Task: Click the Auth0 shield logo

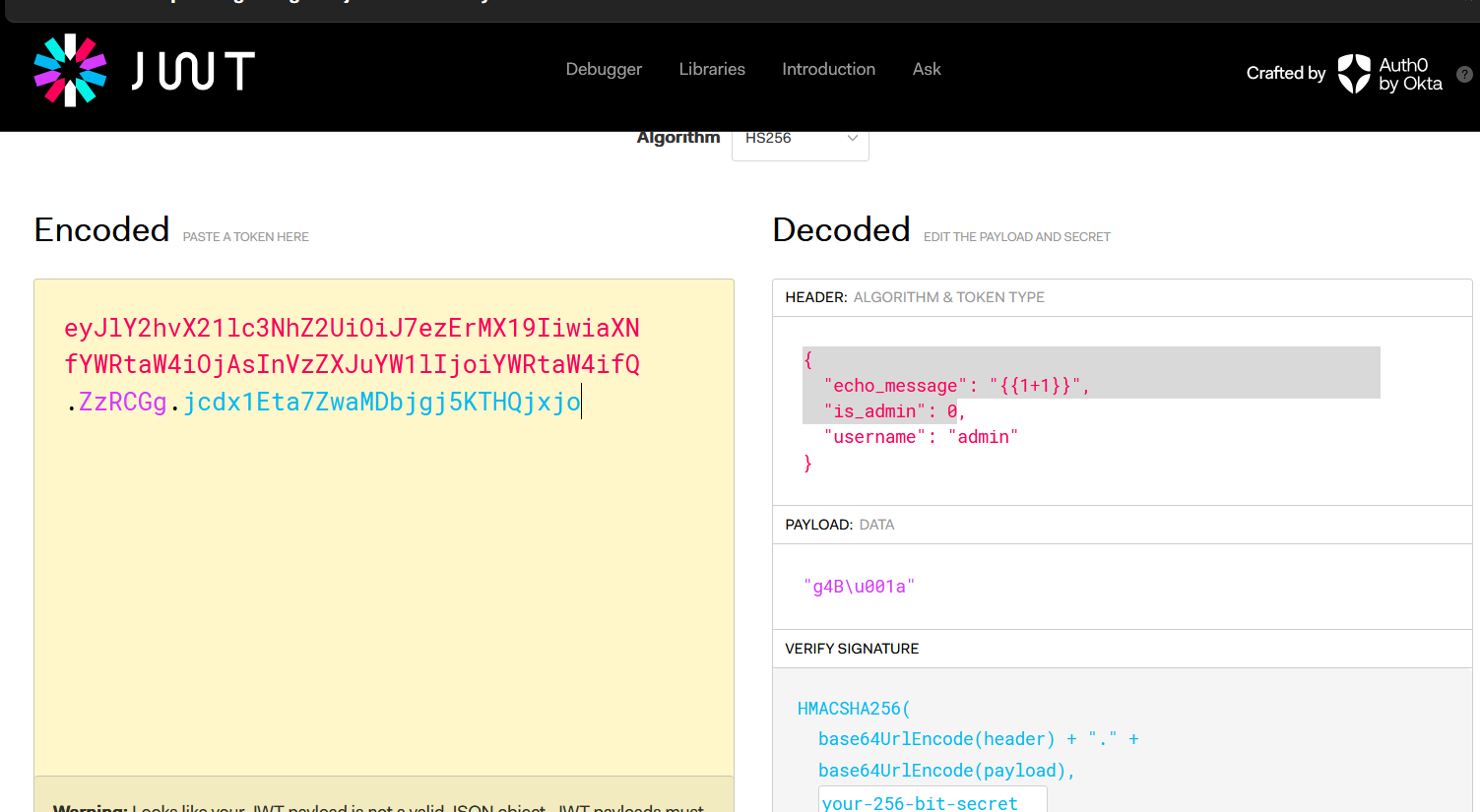Action: pos(1354,73)
